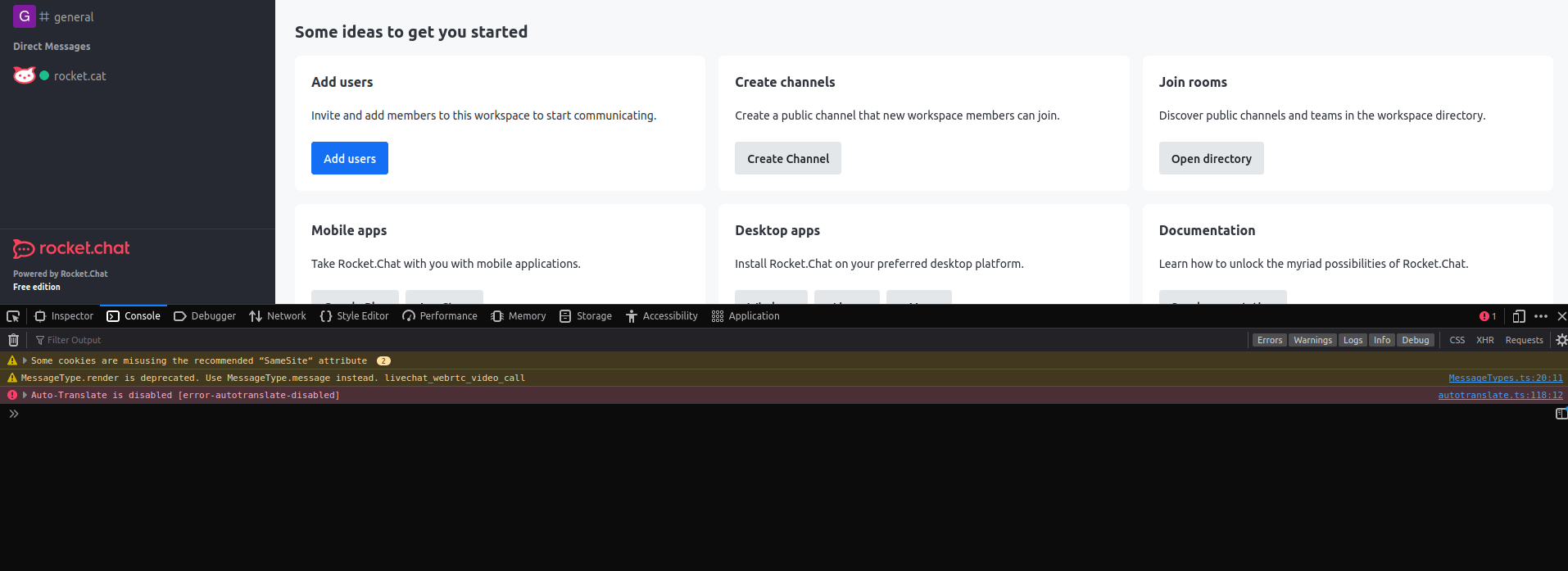Viewport: 1568px width, 571px height.
Task: Enable XHR messages filter
Action: [1484, 340]
